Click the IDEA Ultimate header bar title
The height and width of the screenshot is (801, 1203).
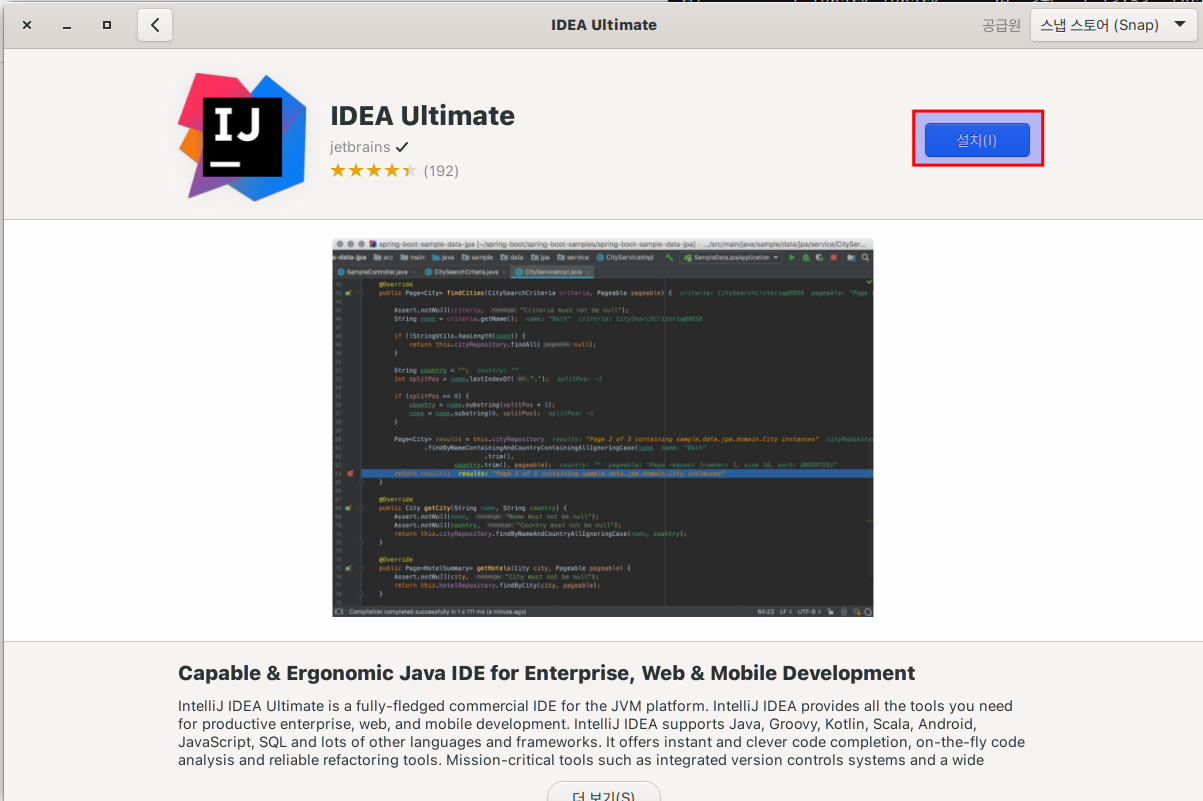point(604,25)
